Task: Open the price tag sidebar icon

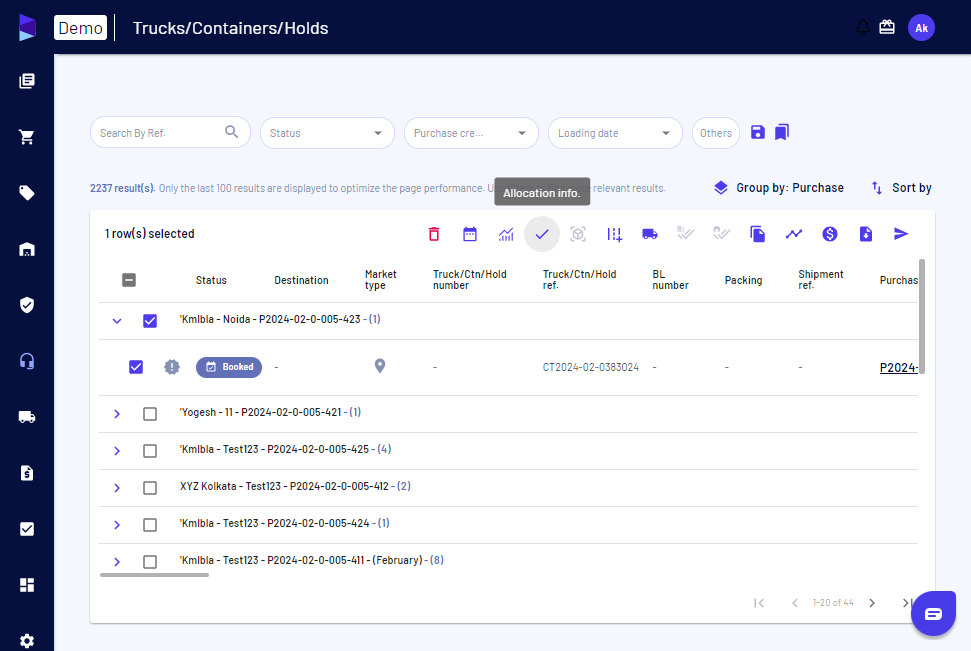Action: coord(27,193)
